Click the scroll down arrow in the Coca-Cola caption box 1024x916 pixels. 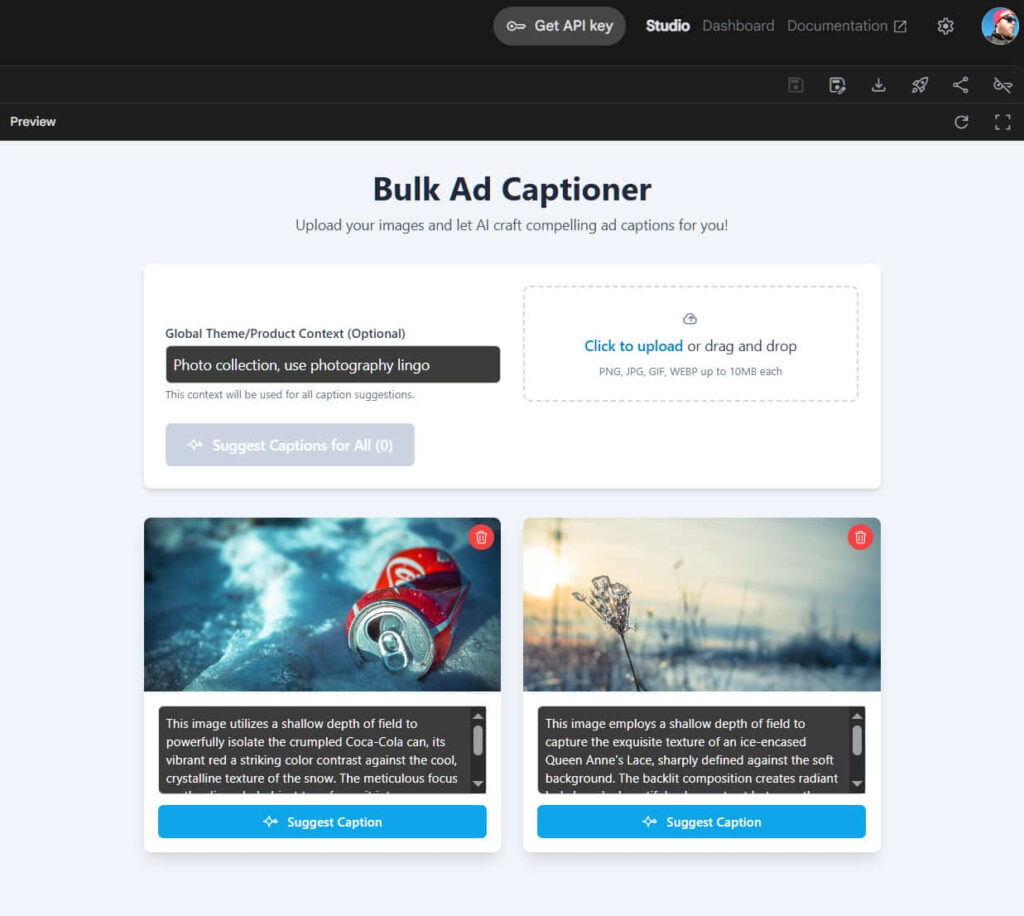[478, 784]
